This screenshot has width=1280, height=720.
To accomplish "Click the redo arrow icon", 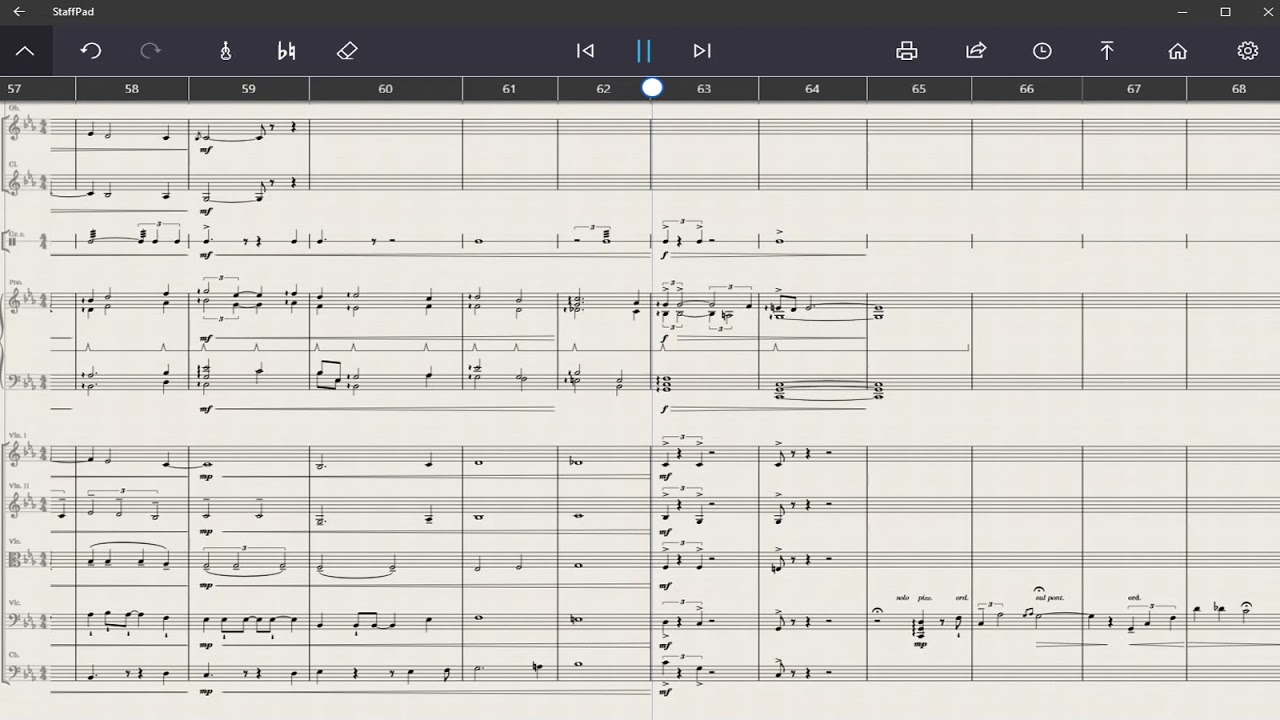I will pyautogui.click(x=151, y=51).
